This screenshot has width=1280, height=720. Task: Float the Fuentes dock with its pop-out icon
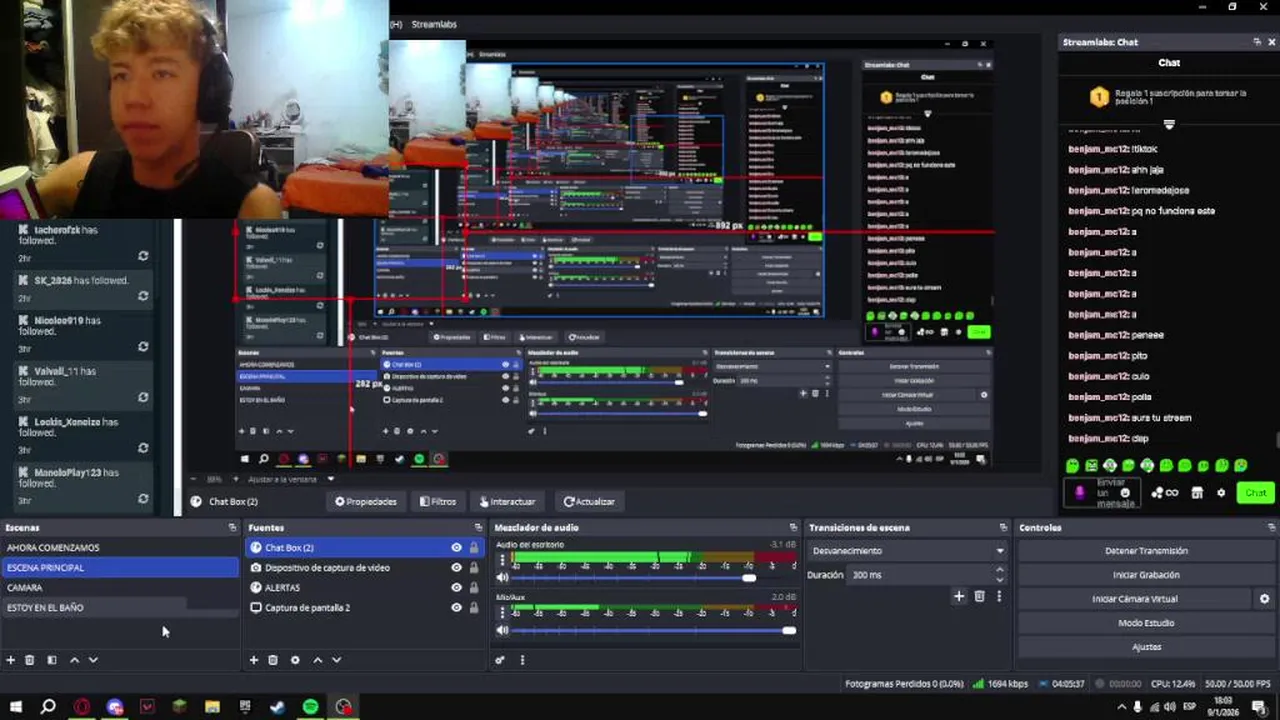[x=478, y=527]
